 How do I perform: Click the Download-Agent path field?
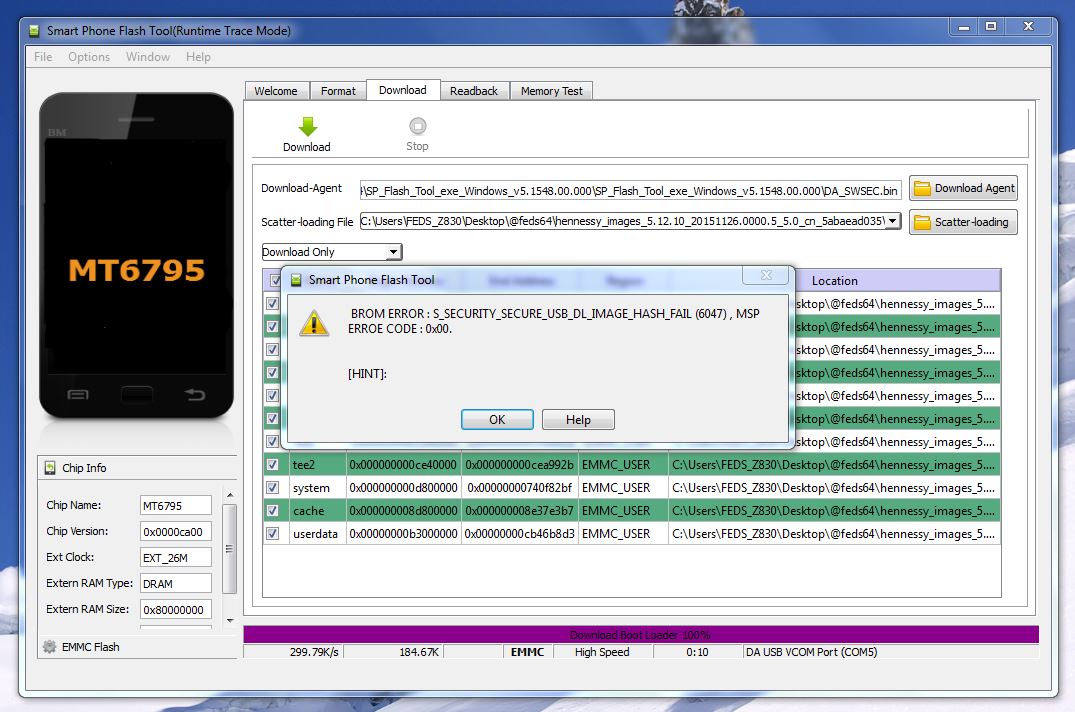point(630,191)
